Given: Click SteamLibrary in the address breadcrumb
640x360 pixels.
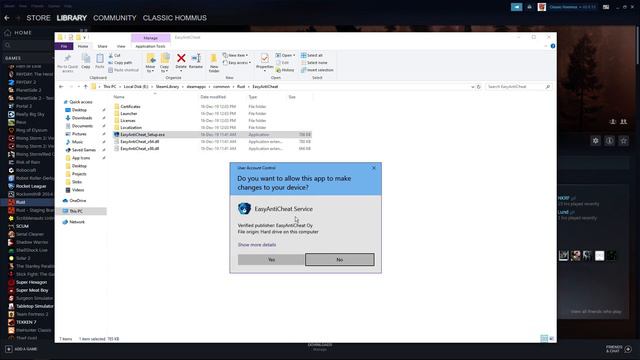Looking at the screenshot, I should click(x=167, y=87).
